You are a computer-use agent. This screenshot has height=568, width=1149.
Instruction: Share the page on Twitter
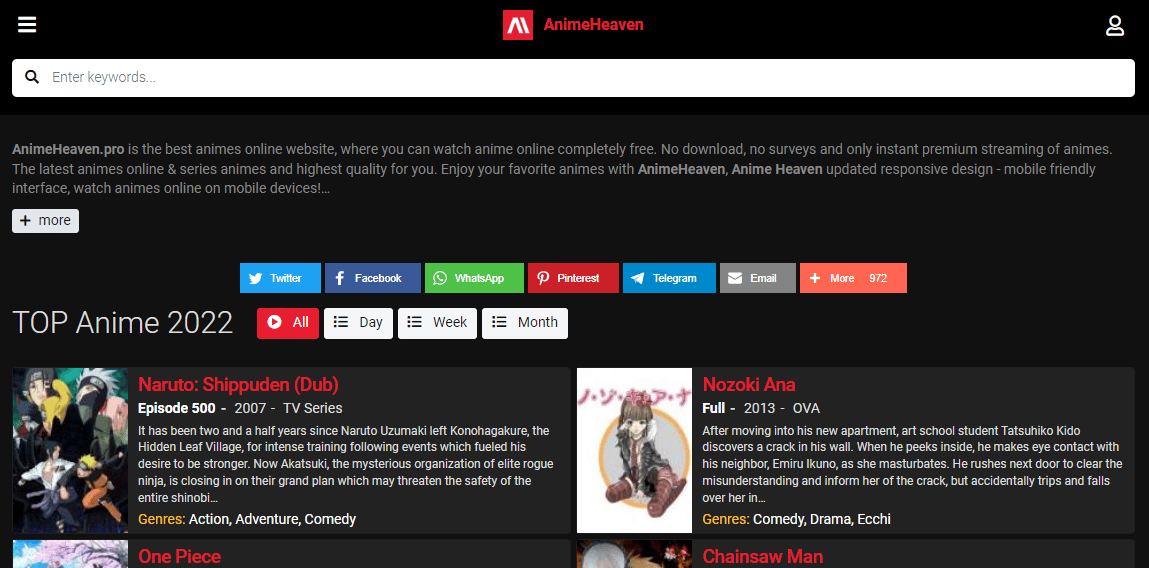click(x=280, y=279)
